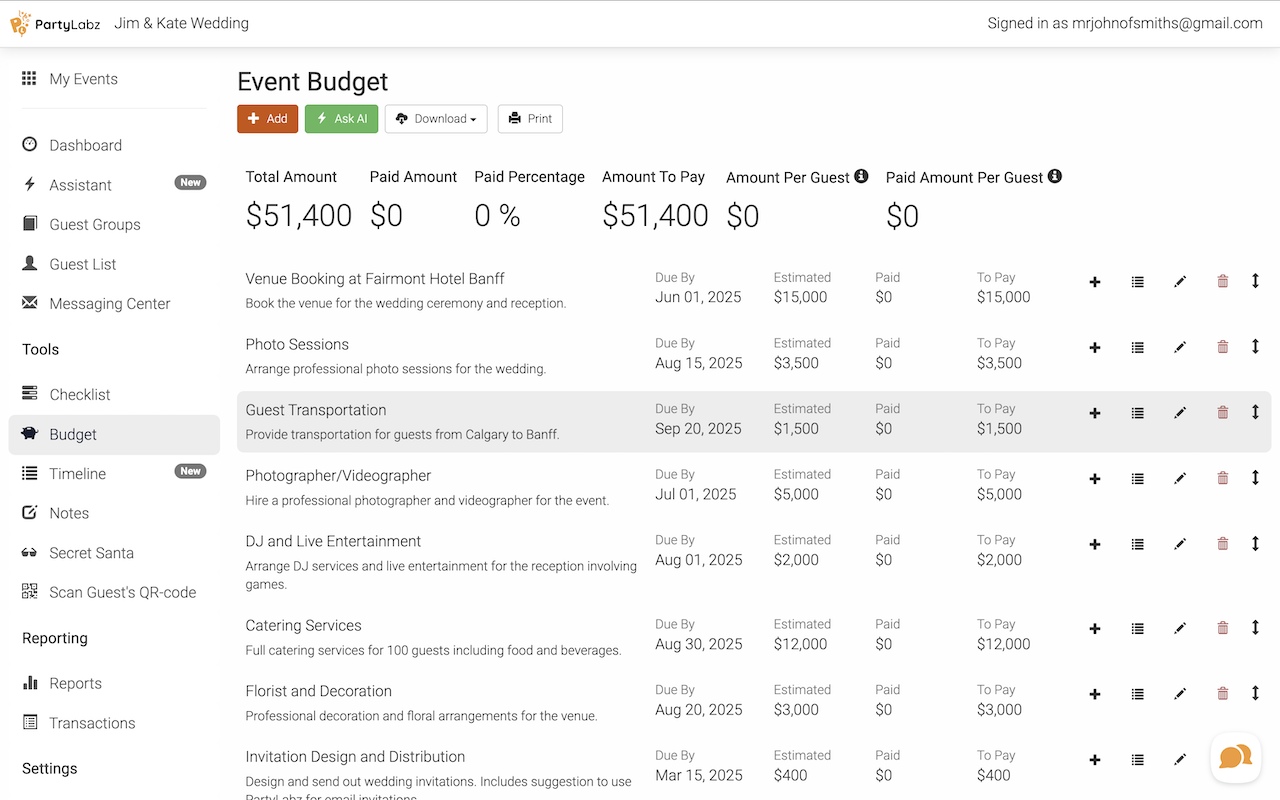Click the plus icon for Venue Booking row
This screenshot has width=1280, height=800.
point(1095,282)
